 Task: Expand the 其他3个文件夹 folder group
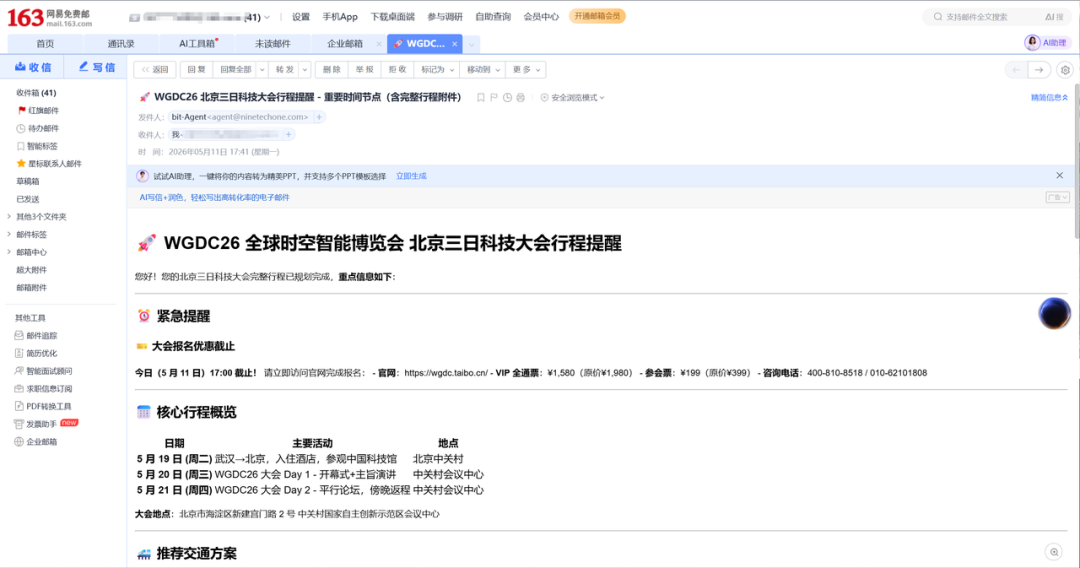(9, 216)
